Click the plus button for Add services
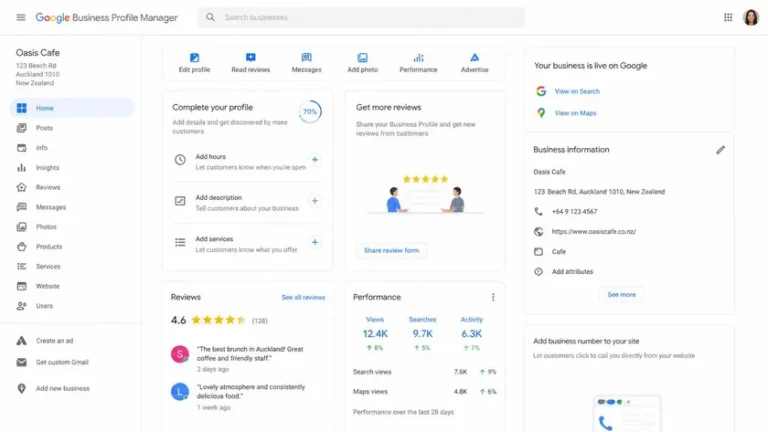 click(x=315, y=242)
